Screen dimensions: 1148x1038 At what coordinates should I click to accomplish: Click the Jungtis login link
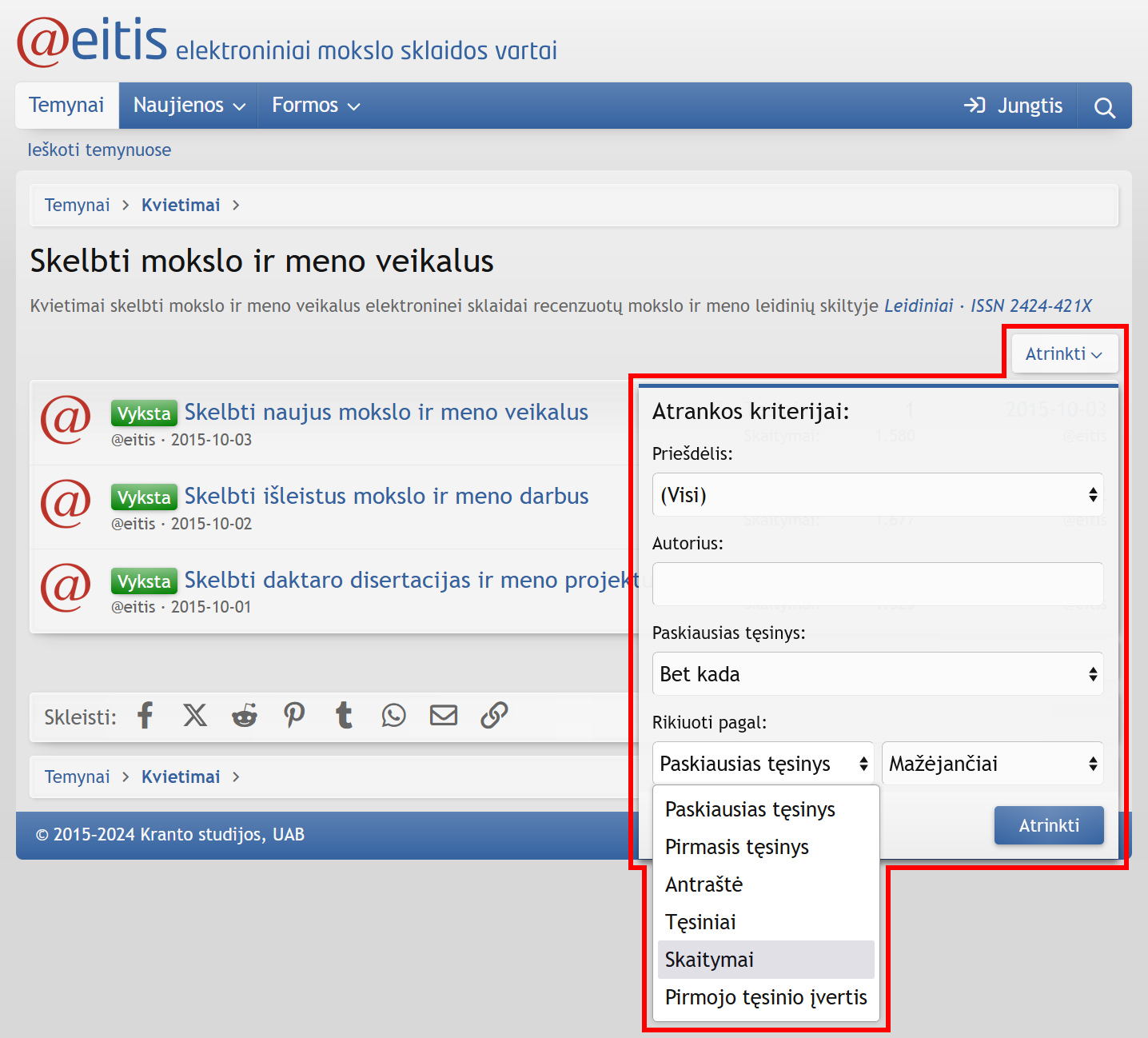click(1013, 106)
